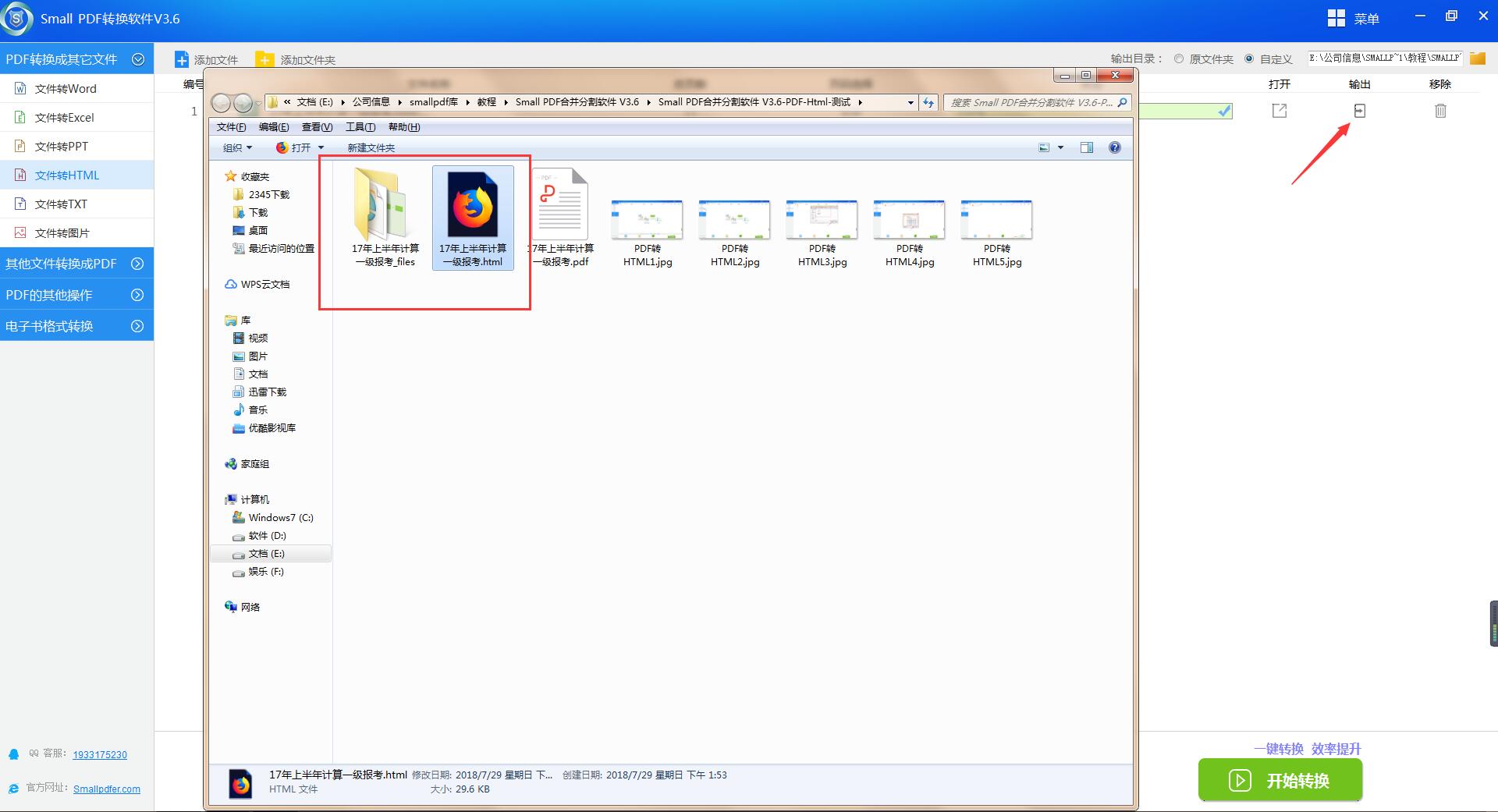
Task: Click the address bar refresh icon
Action: (928, 102)
